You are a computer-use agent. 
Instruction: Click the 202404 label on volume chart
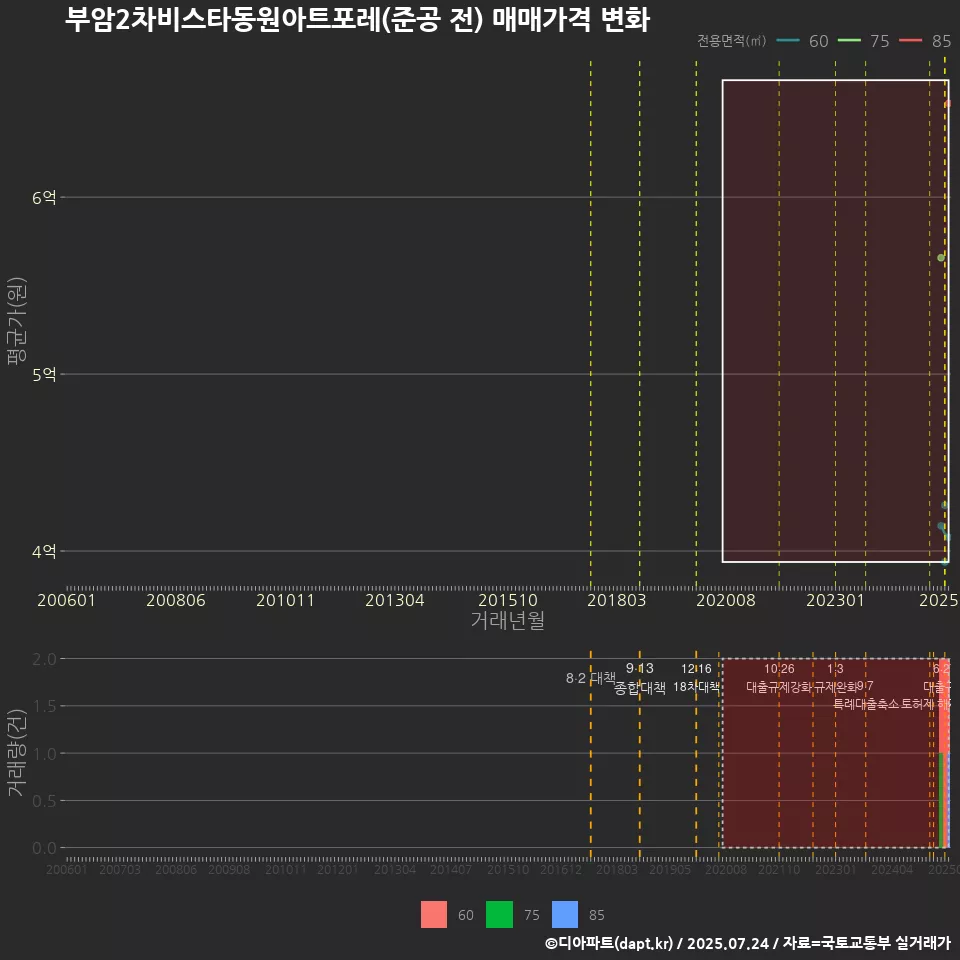892,869
